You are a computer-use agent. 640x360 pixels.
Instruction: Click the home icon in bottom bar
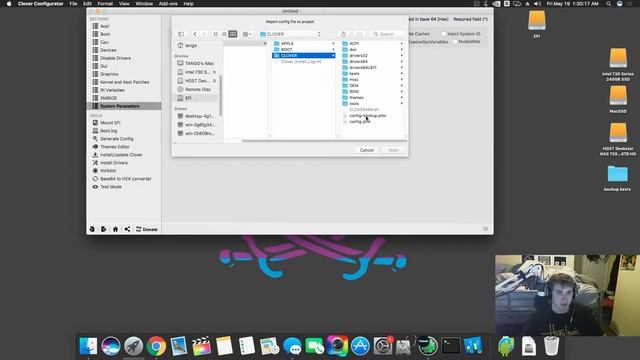[116, 229]
